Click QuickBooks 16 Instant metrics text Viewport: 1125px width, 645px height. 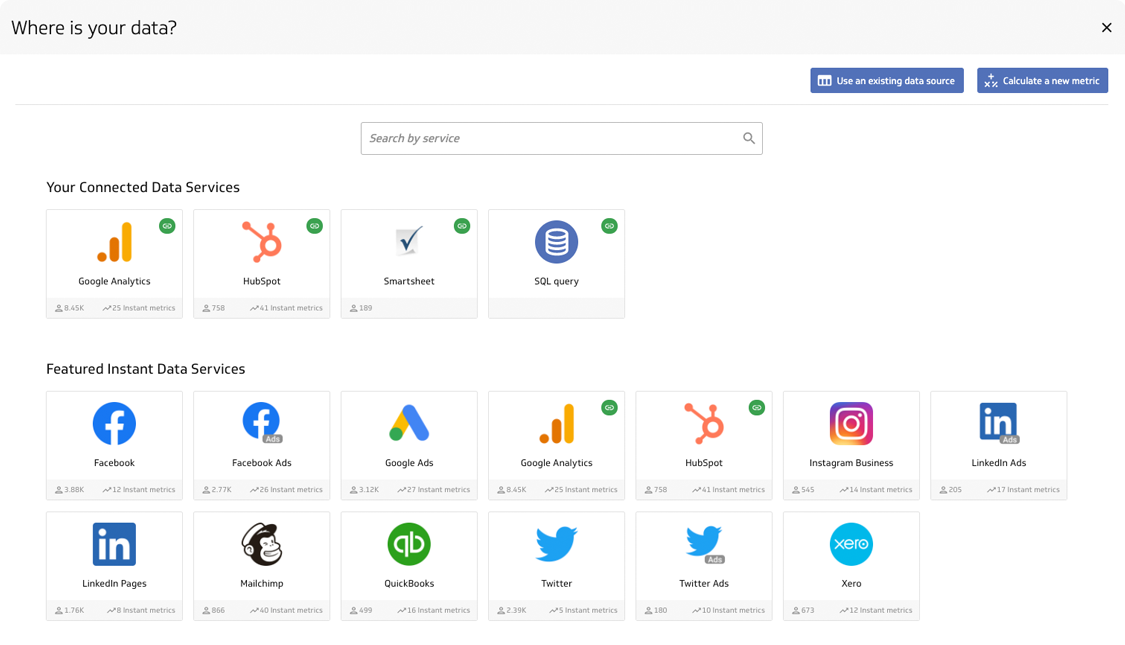438,611
